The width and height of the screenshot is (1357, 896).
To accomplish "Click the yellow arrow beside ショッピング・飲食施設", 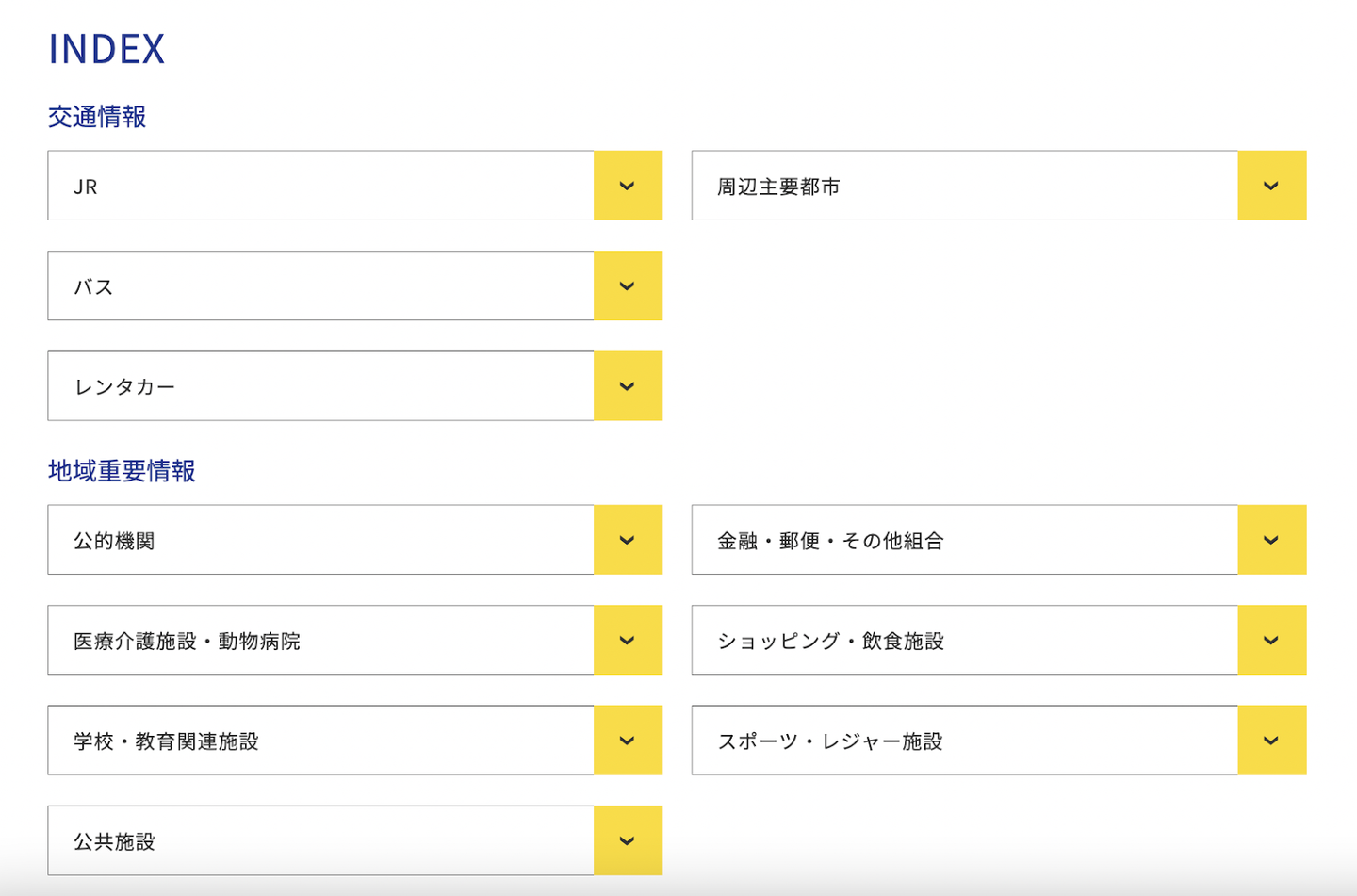I will (x=1271, y=641).
